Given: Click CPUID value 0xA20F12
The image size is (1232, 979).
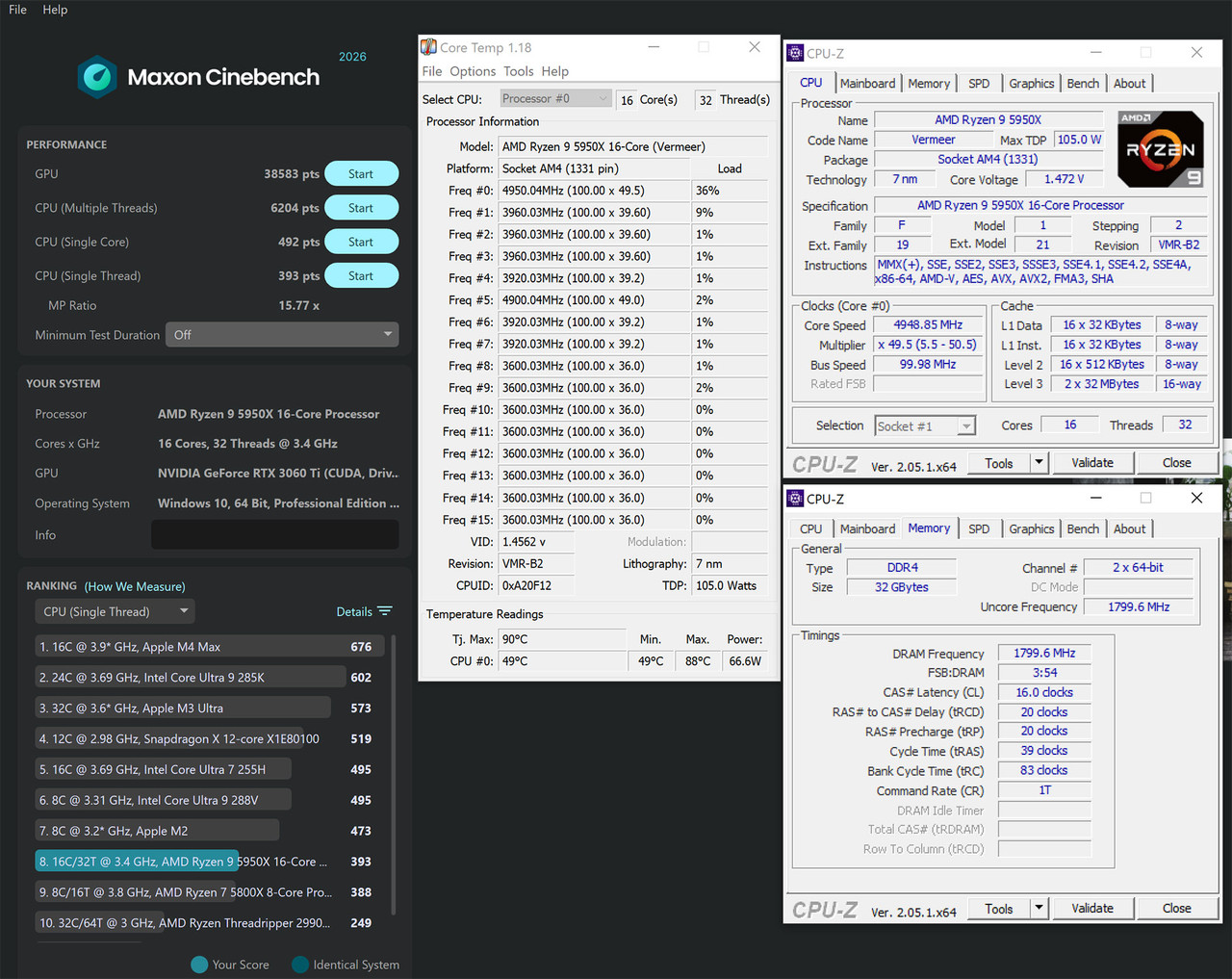Looking at the screenshot, I should (x=536, y=585).
